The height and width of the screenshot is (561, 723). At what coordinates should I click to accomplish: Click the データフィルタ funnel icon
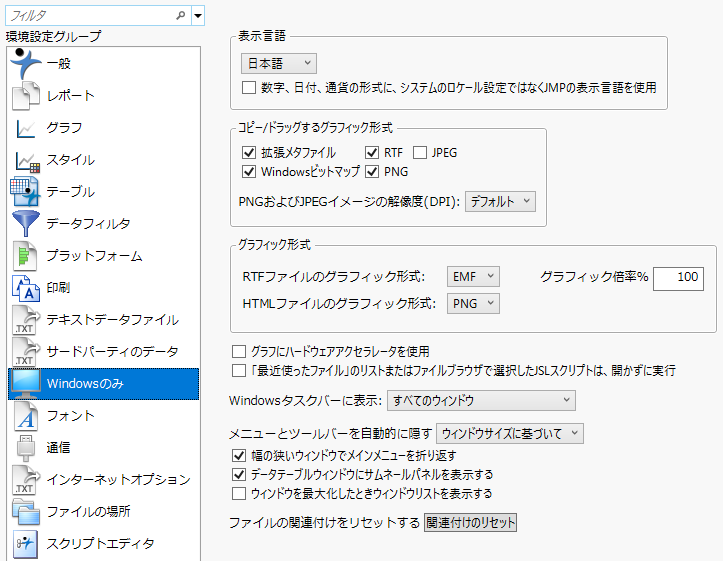(x=26, y=224)
